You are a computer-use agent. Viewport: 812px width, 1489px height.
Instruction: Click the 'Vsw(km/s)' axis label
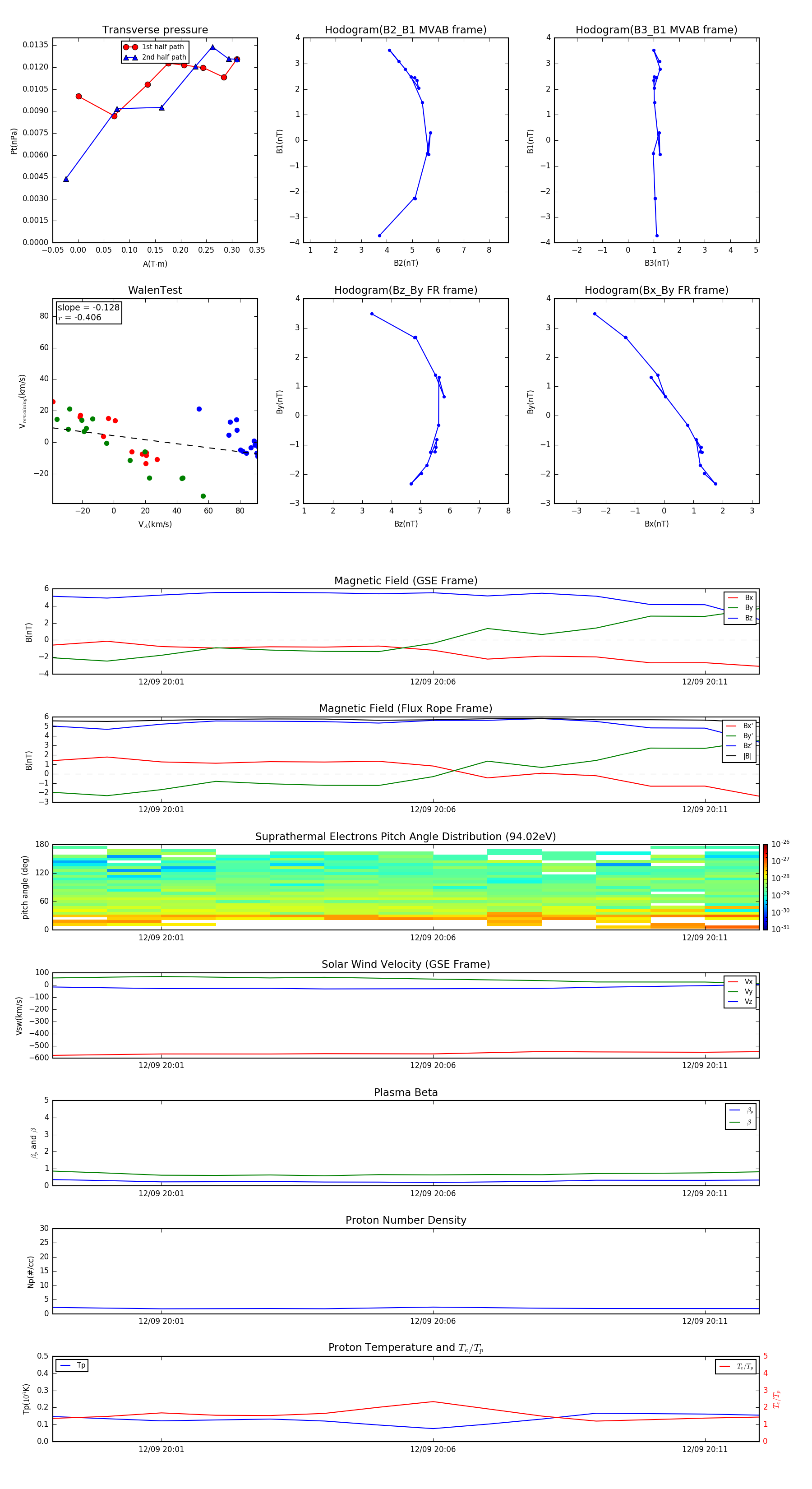(x=19, y=1016)
